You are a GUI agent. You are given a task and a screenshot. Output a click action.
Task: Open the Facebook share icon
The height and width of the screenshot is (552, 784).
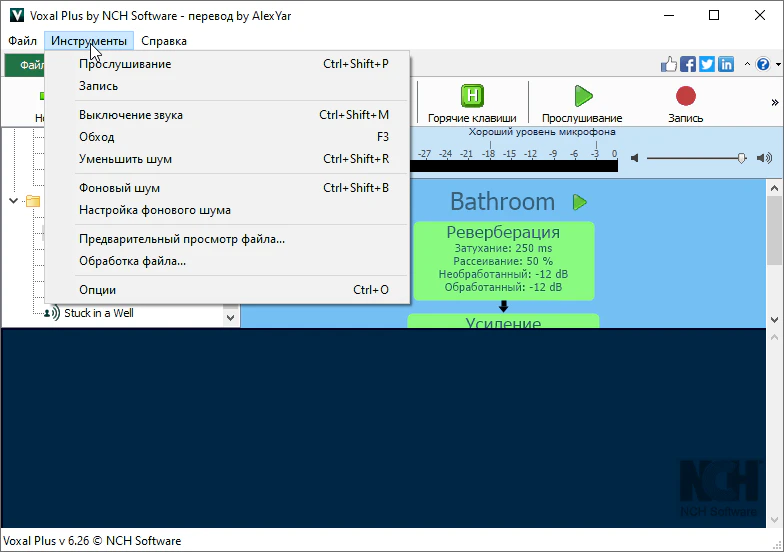click(x=688, y=64)
